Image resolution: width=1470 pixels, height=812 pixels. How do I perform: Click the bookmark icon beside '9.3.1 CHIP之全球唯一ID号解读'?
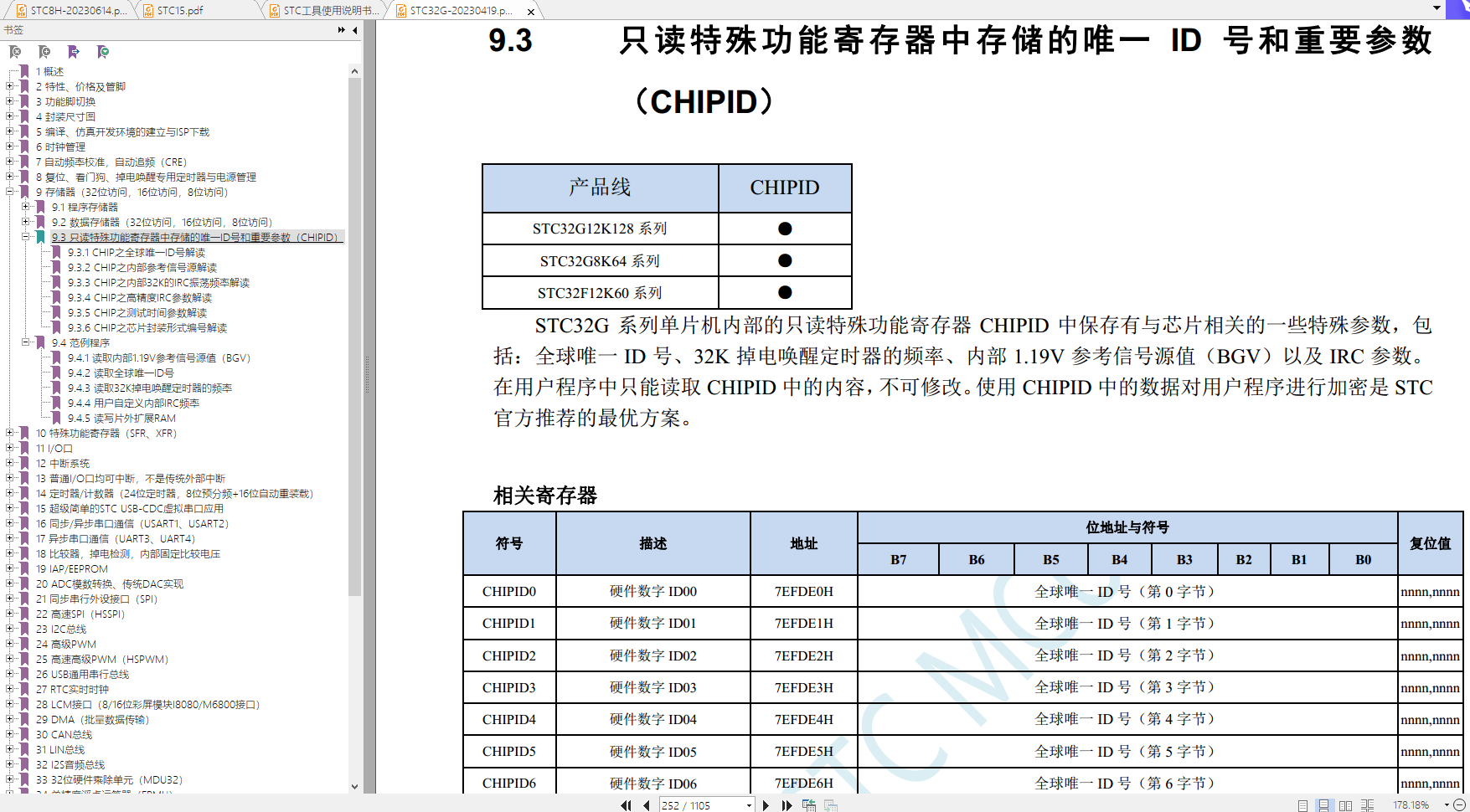pyautogui.click(x=57, y=252)
